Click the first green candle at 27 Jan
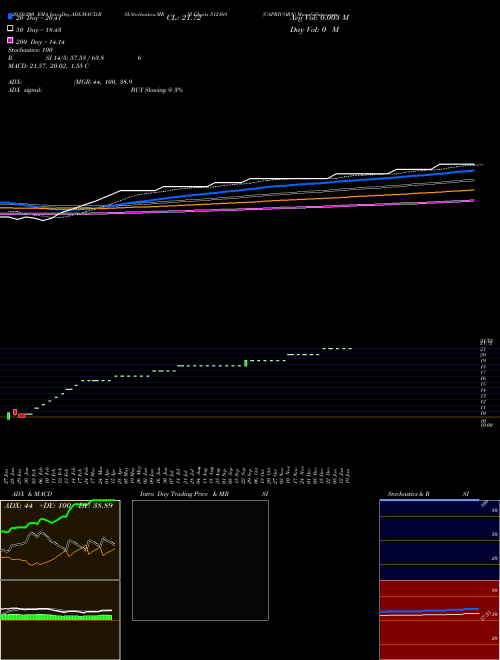This screenshot has height=660, width=500. pyautogui.click(x=8, y=416)
